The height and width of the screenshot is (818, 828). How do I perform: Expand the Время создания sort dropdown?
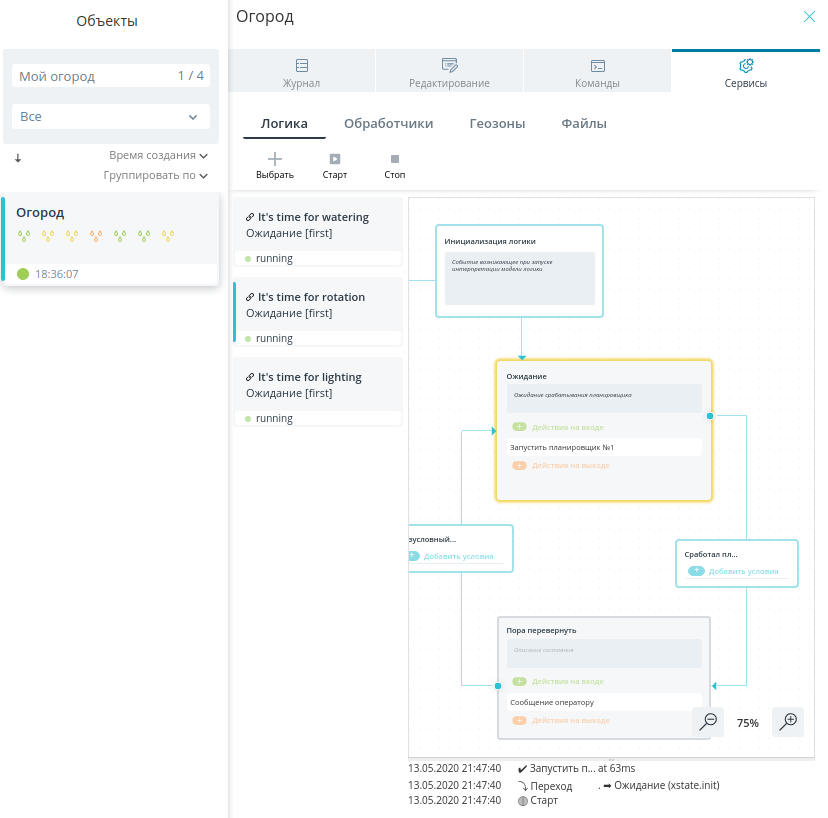158,155
